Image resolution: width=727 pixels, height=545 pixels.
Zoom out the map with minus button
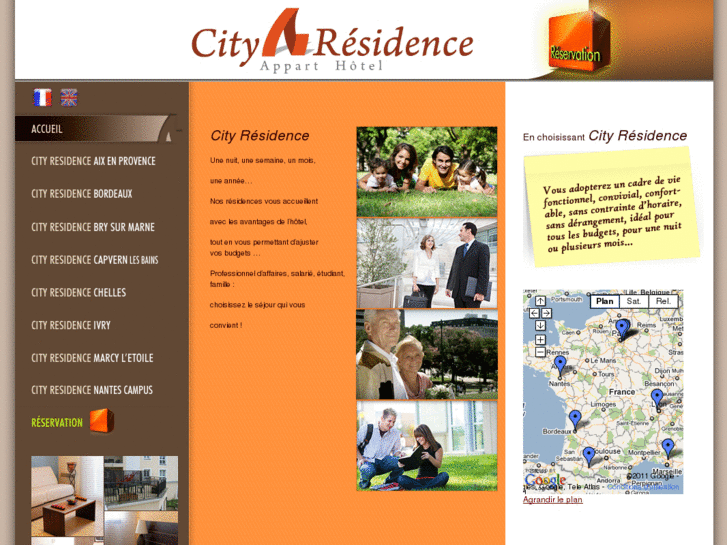pos(540,352)
